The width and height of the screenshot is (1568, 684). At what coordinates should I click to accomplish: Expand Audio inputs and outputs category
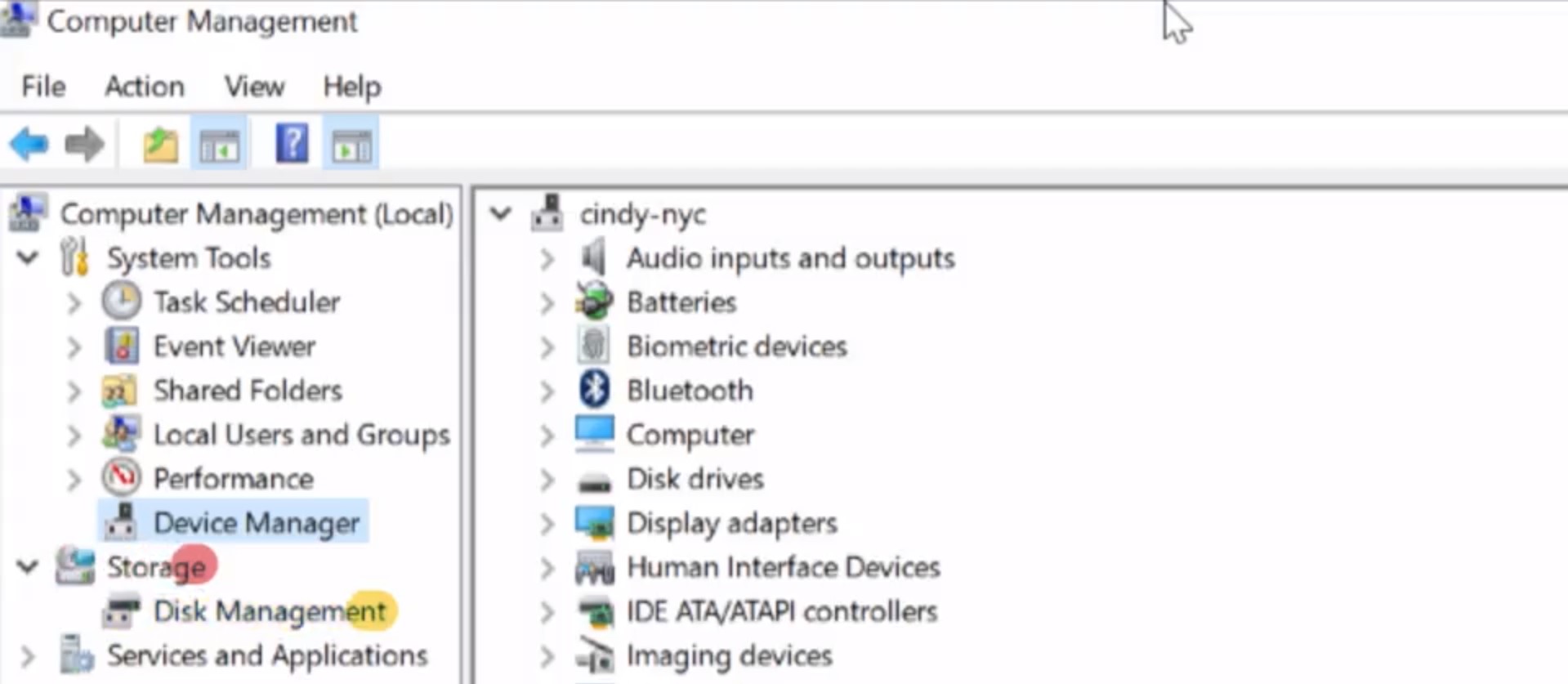tap(547, 258)
